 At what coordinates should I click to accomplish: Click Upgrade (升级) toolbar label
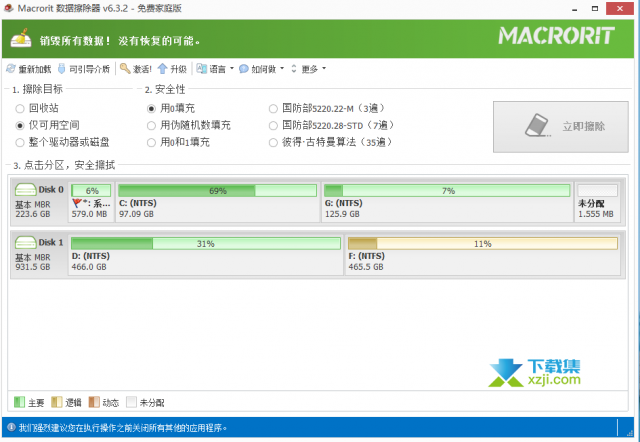(178, 69)
